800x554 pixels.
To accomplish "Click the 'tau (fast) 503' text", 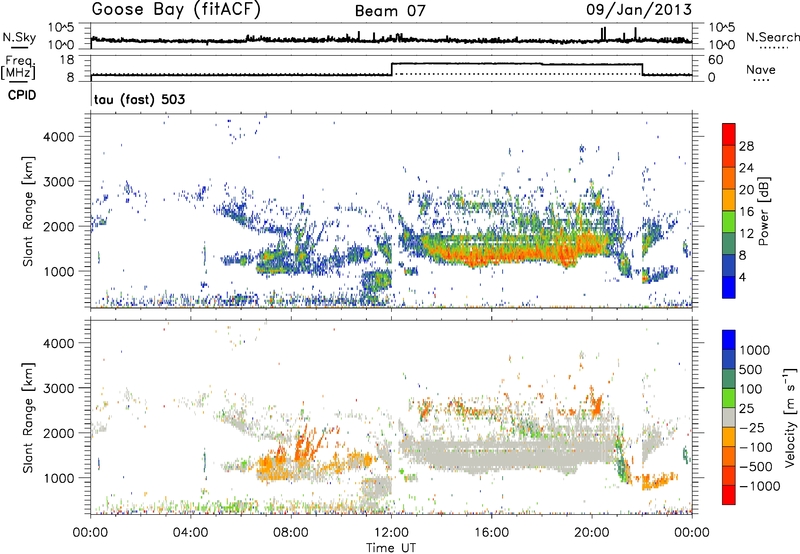I will 139,99.
